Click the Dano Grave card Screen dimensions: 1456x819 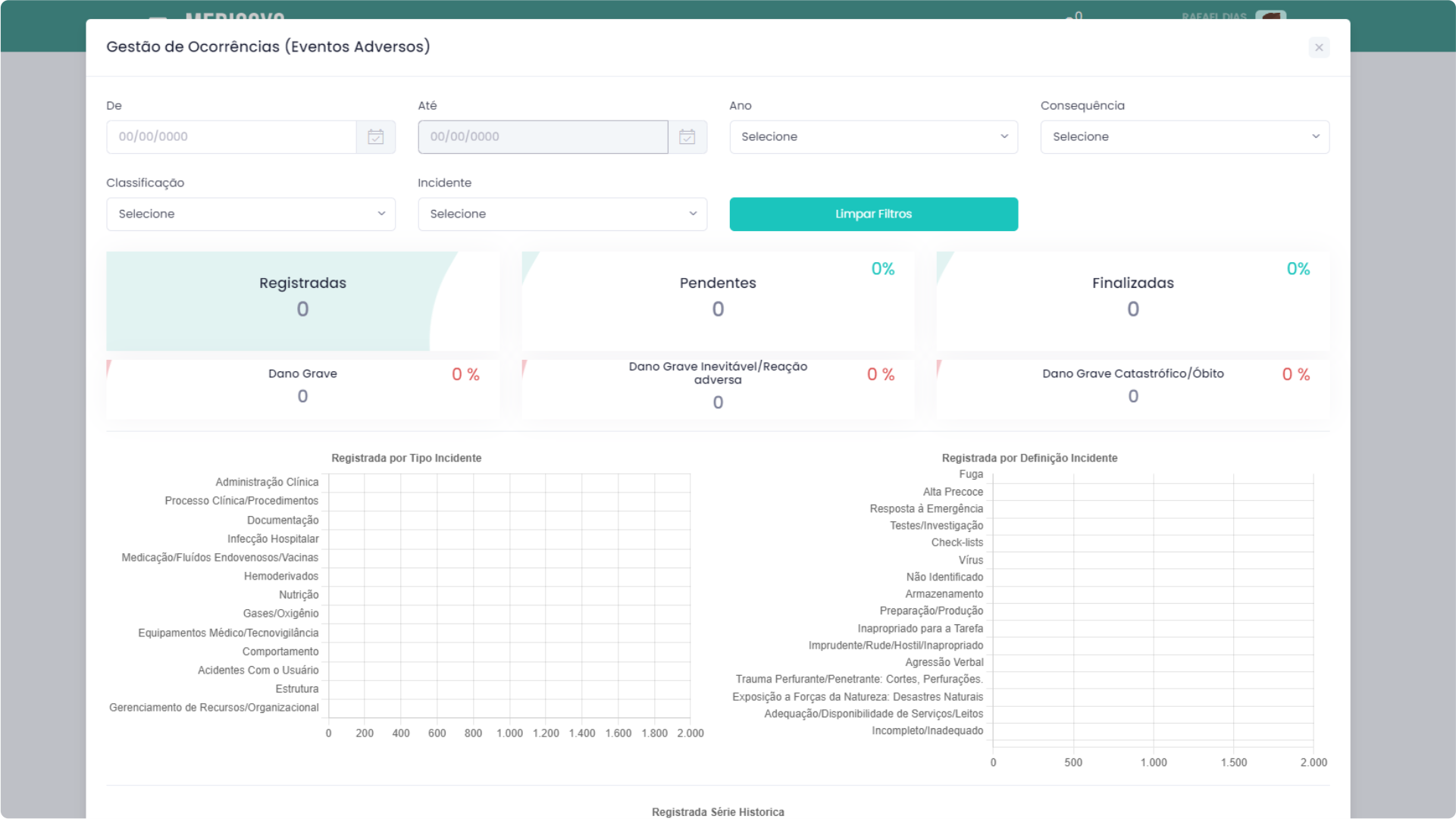coord(302,389)
